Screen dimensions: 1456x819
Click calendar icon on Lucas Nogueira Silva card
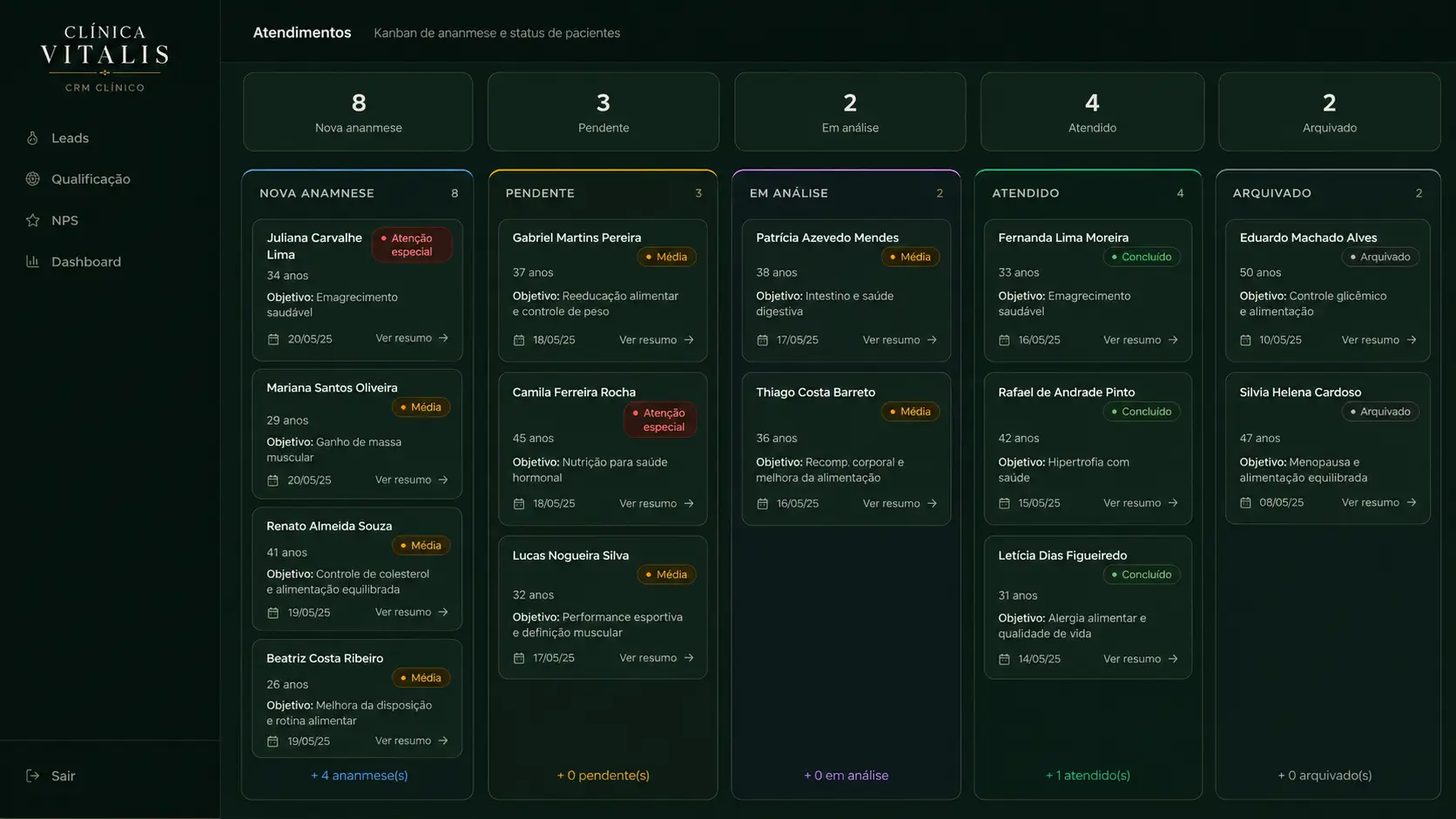pyautogui.click(x=519, y=659)
